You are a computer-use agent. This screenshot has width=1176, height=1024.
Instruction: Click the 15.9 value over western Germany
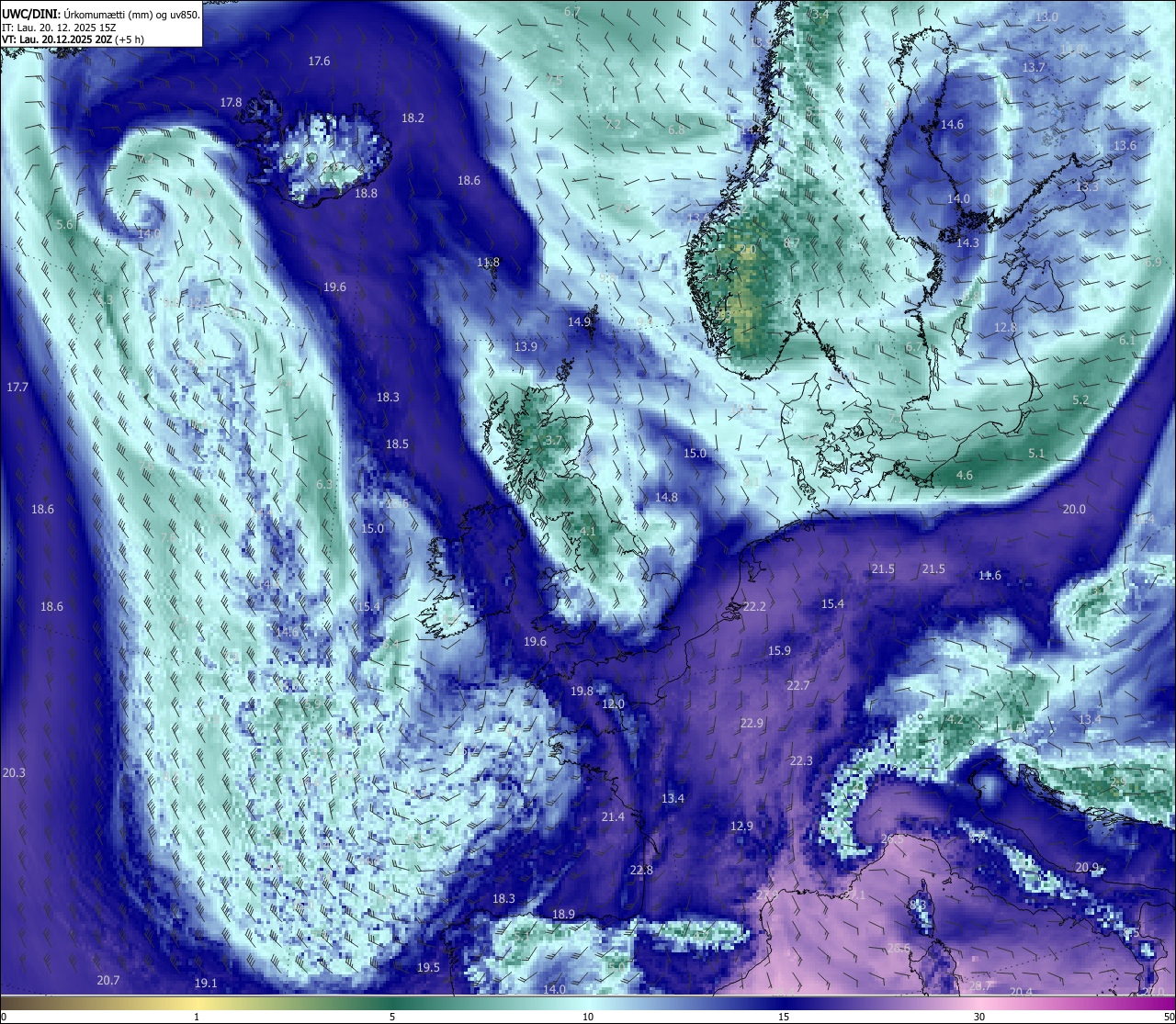click(x=779, y=651)
